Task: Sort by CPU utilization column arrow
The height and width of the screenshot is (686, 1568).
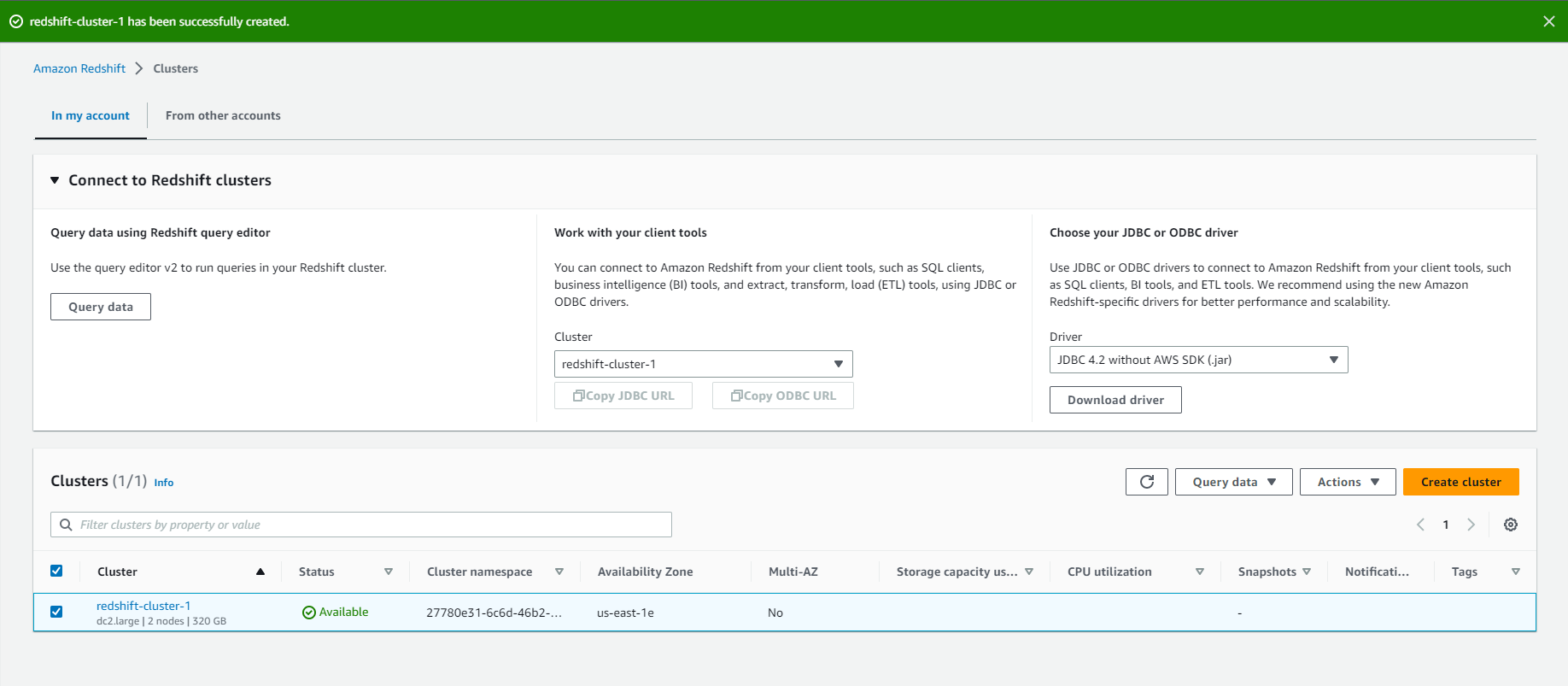Action: pos(1200,572)
